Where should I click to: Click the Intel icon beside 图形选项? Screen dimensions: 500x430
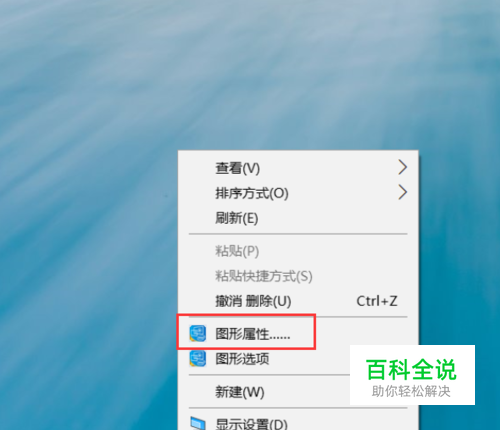pos(198,359)
